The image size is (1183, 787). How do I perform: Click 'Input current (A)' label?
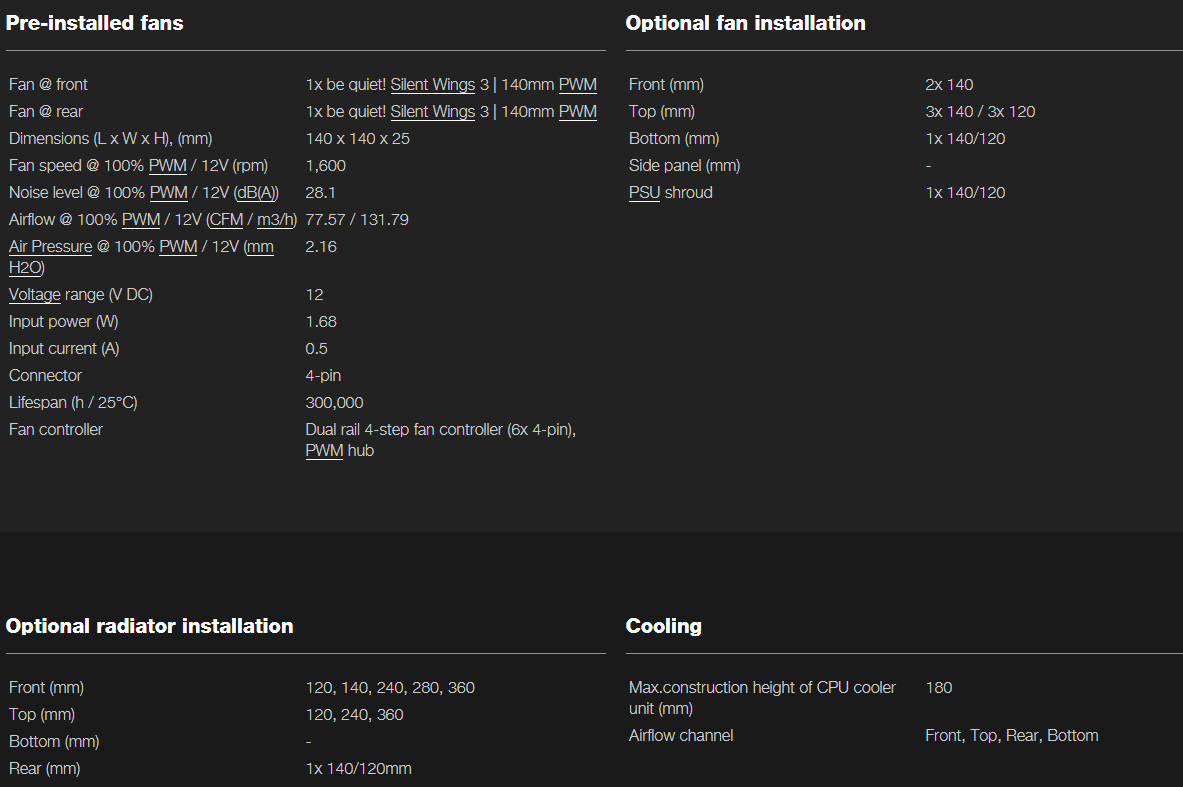coord(64,349)
